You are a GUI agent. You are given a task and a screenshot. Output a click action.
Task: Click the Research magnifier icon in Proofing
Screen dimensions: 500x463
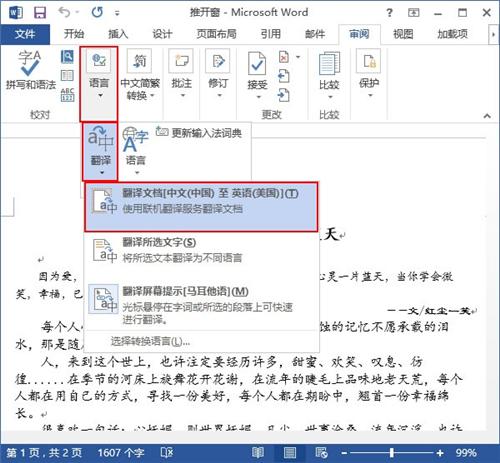(x=67, y=57)
